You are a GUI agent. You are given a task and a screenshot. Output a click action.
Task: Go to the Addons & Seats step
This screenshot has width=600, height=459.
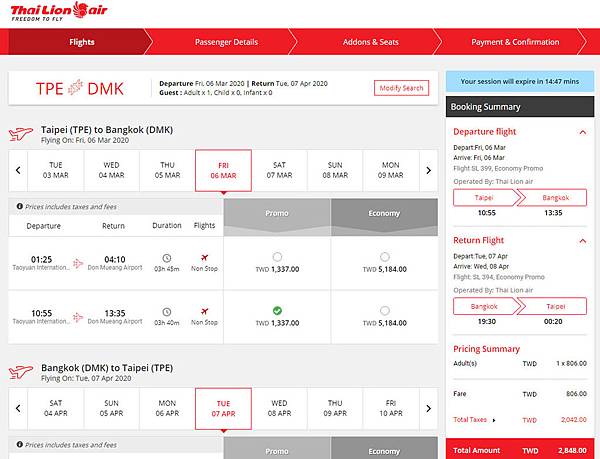(370, 42)
